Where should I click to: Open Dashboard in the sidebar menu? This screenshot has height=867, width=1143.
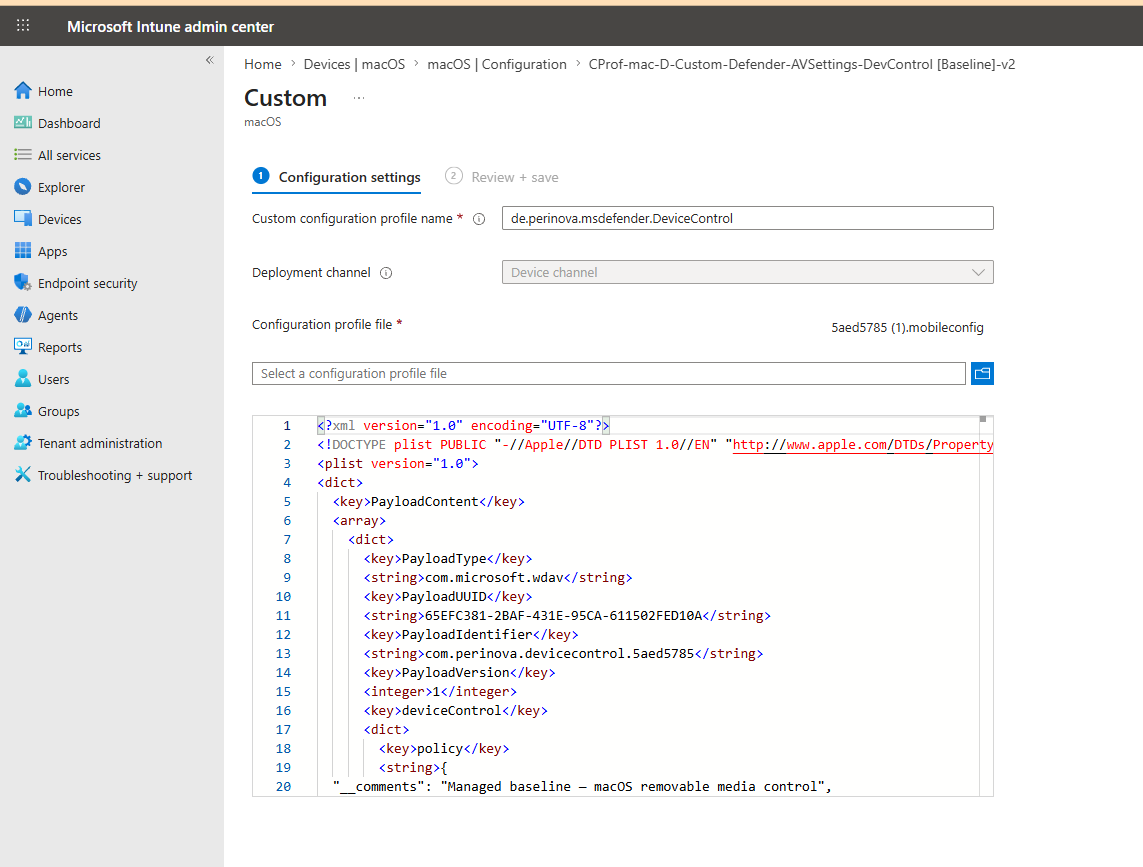tap(69, 123)
